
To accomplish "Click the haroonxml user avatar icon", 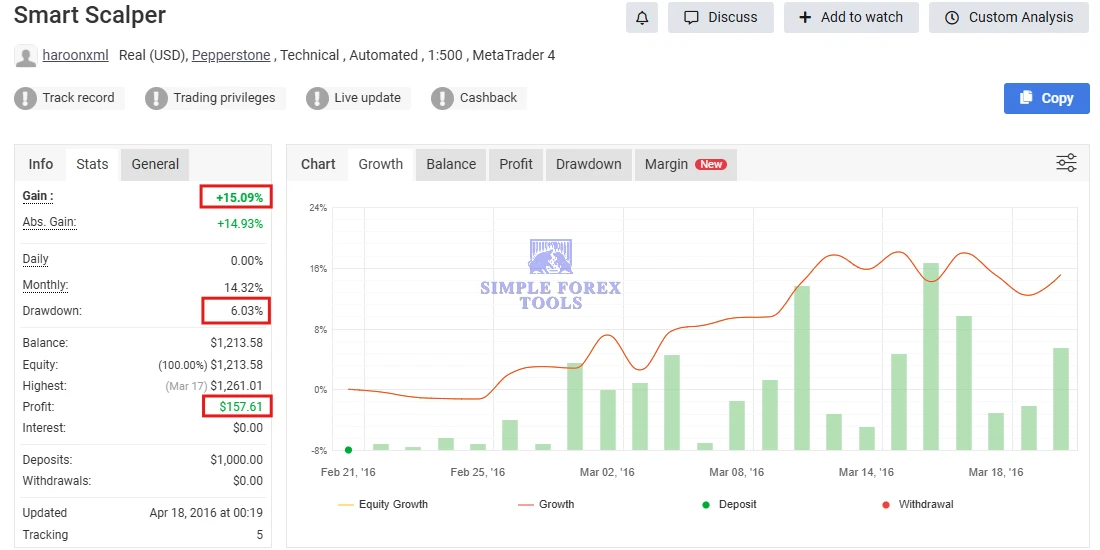I will click(25, 56).
